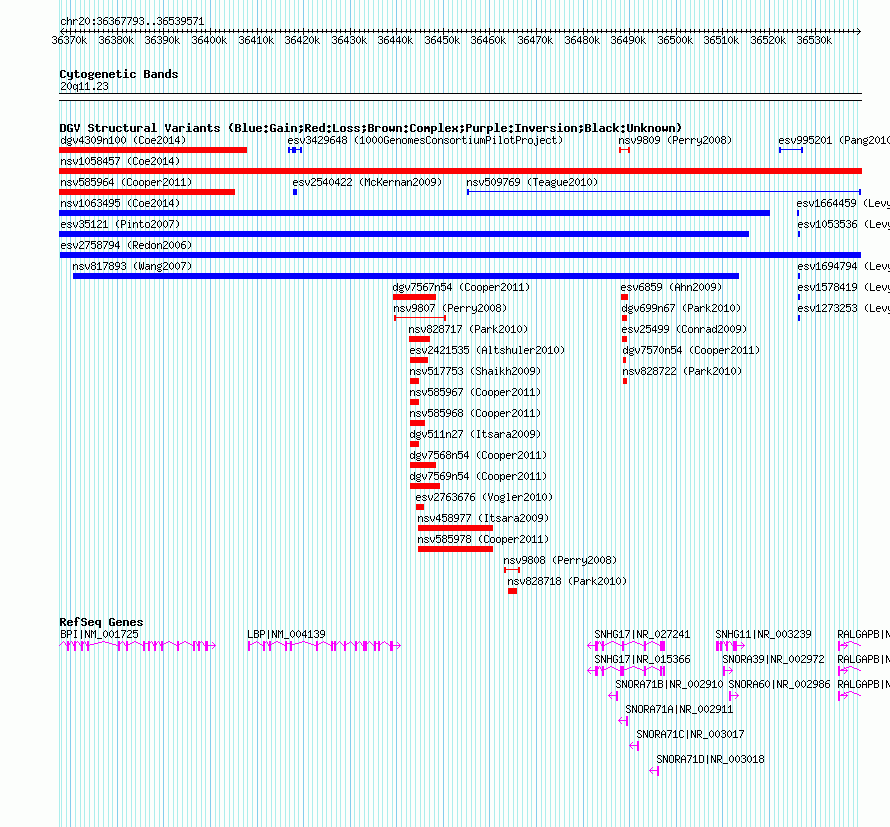Screen dimensions: 890x827
Task: Open nsv585968 (Cooper2011) variant
Action: click(x=475, y=413)
